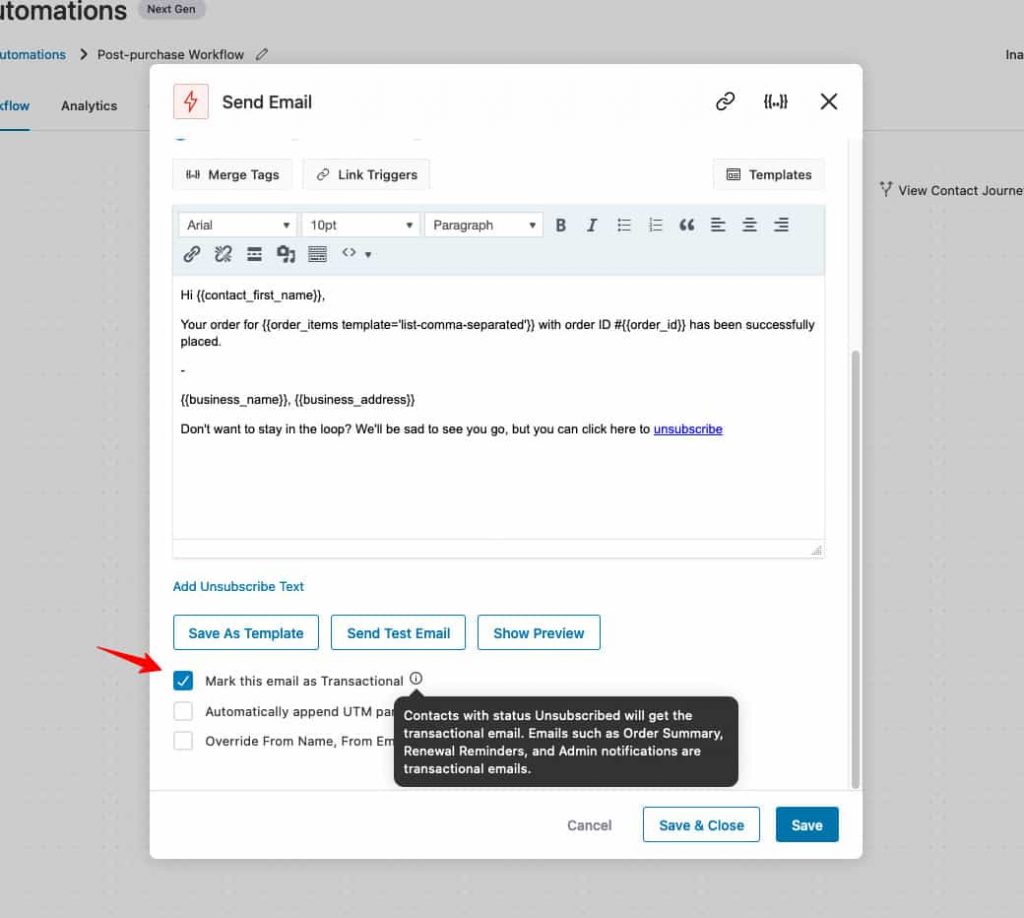The height and width of the screenshot is (918, 1024).
Task: Click the info icon next to Transactional
Action: click(x=416, y=679)
